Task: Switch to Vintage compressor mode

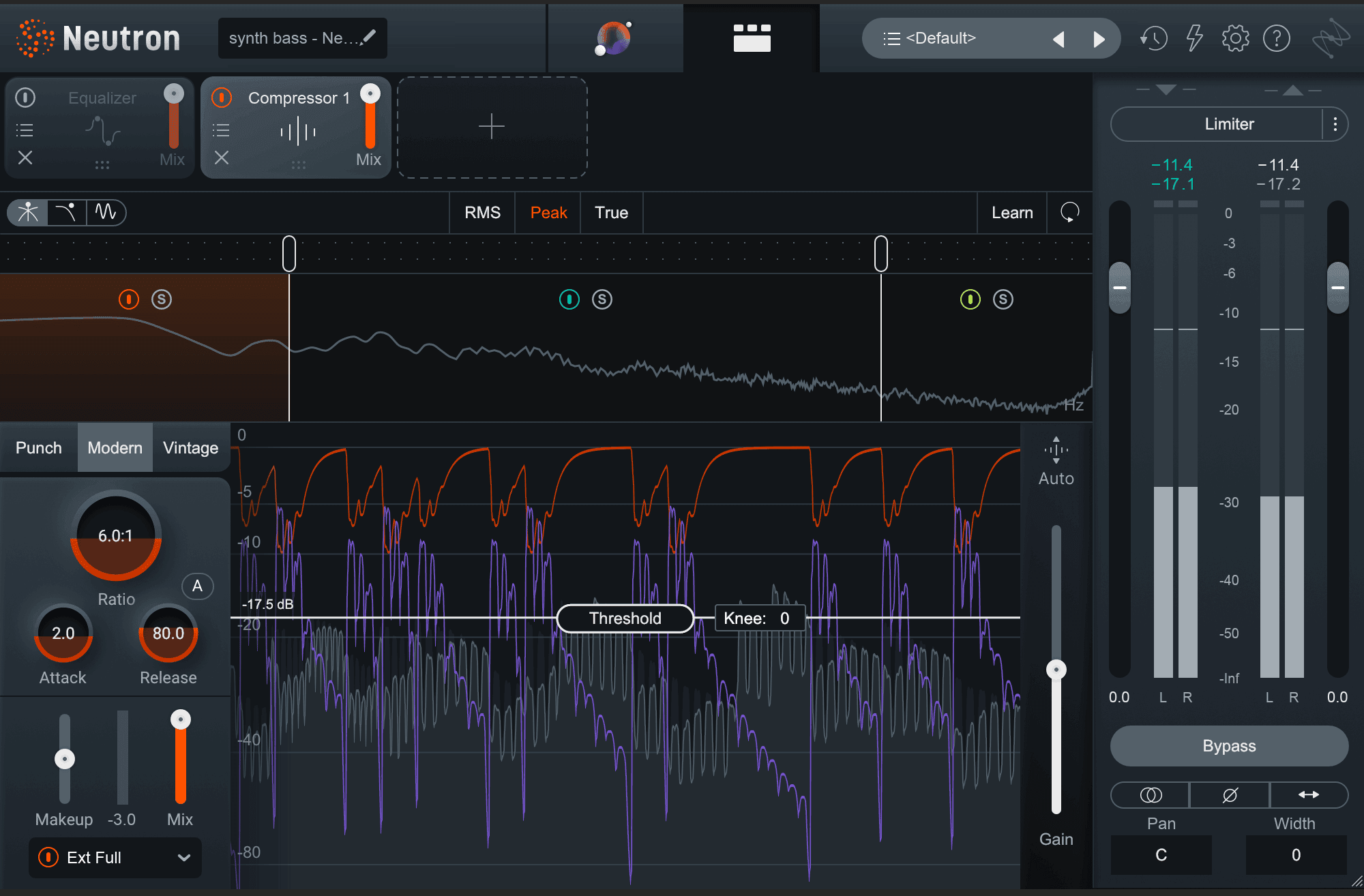Action: tap(191, 448)
